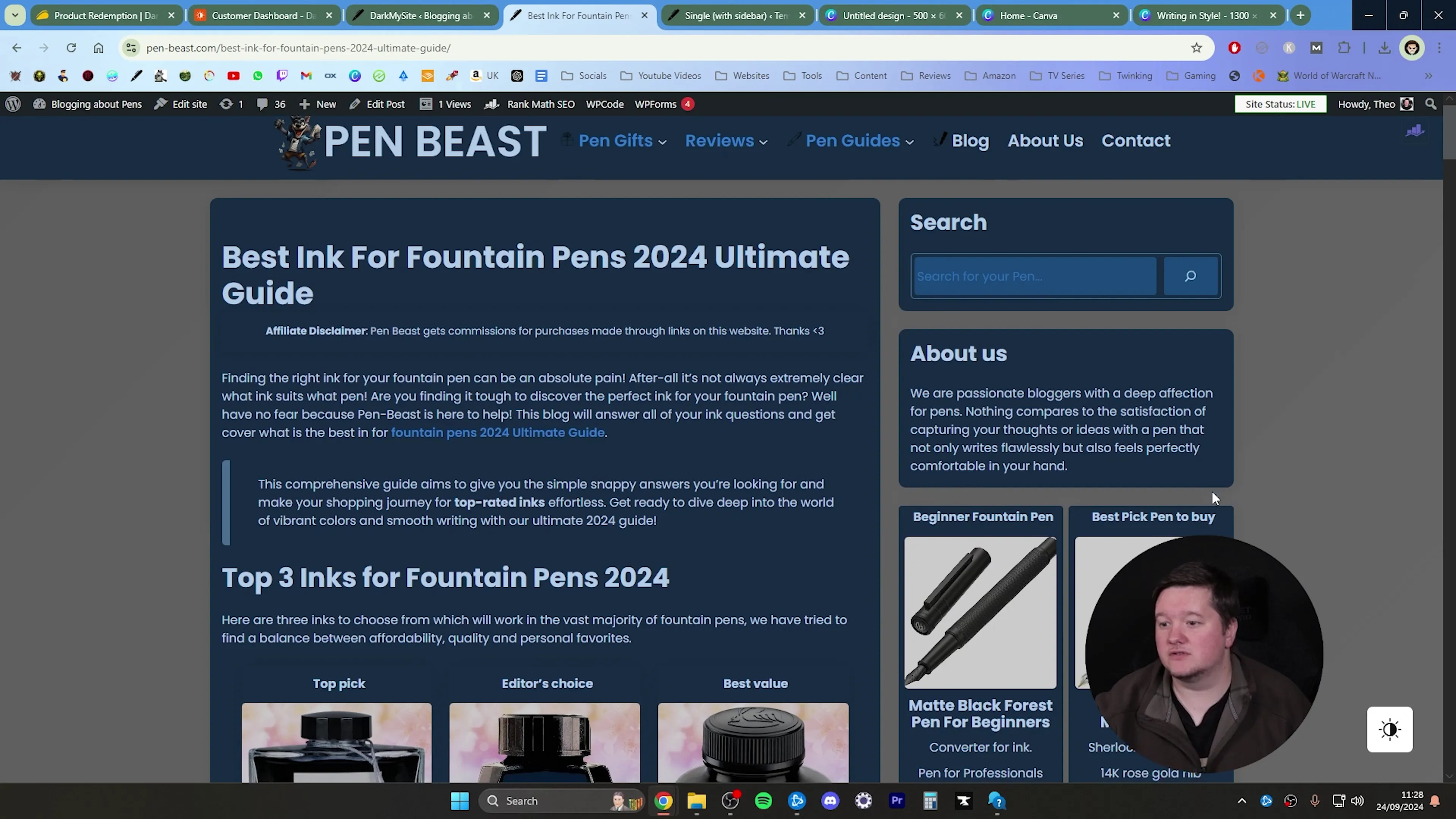Click the Spotify icon in taskbar

click(763, 800)
